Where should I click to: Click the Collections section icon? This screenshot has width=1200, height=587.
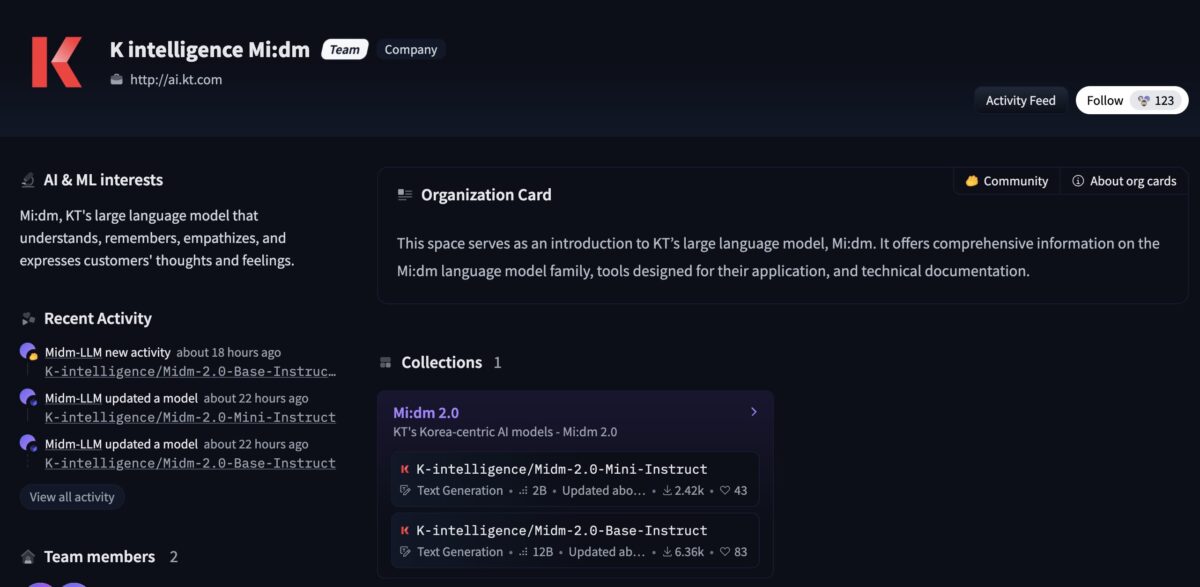[x=385, y=363]
